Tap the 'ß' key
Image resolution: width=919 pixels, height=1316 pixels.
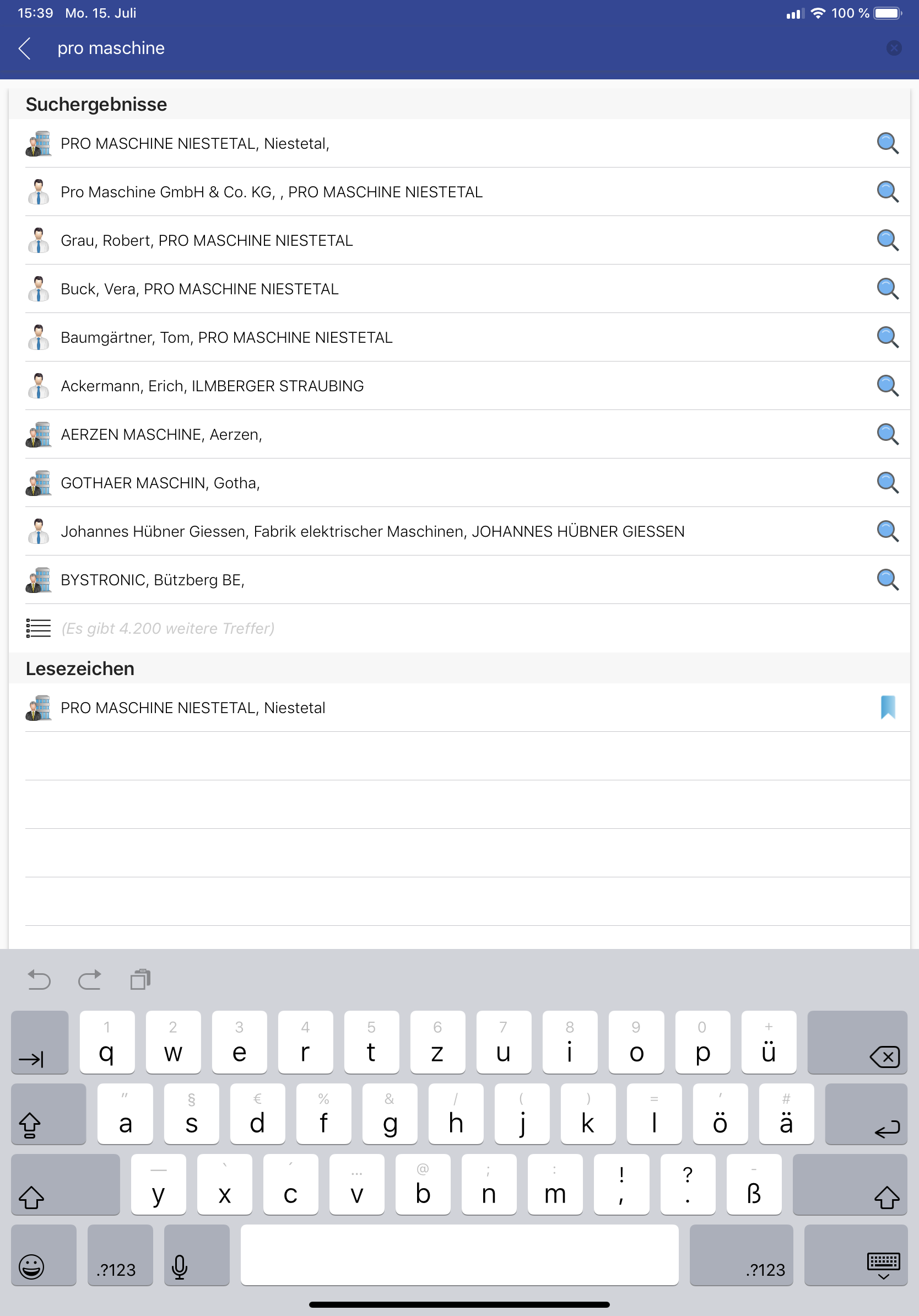tap(754, 1184)
